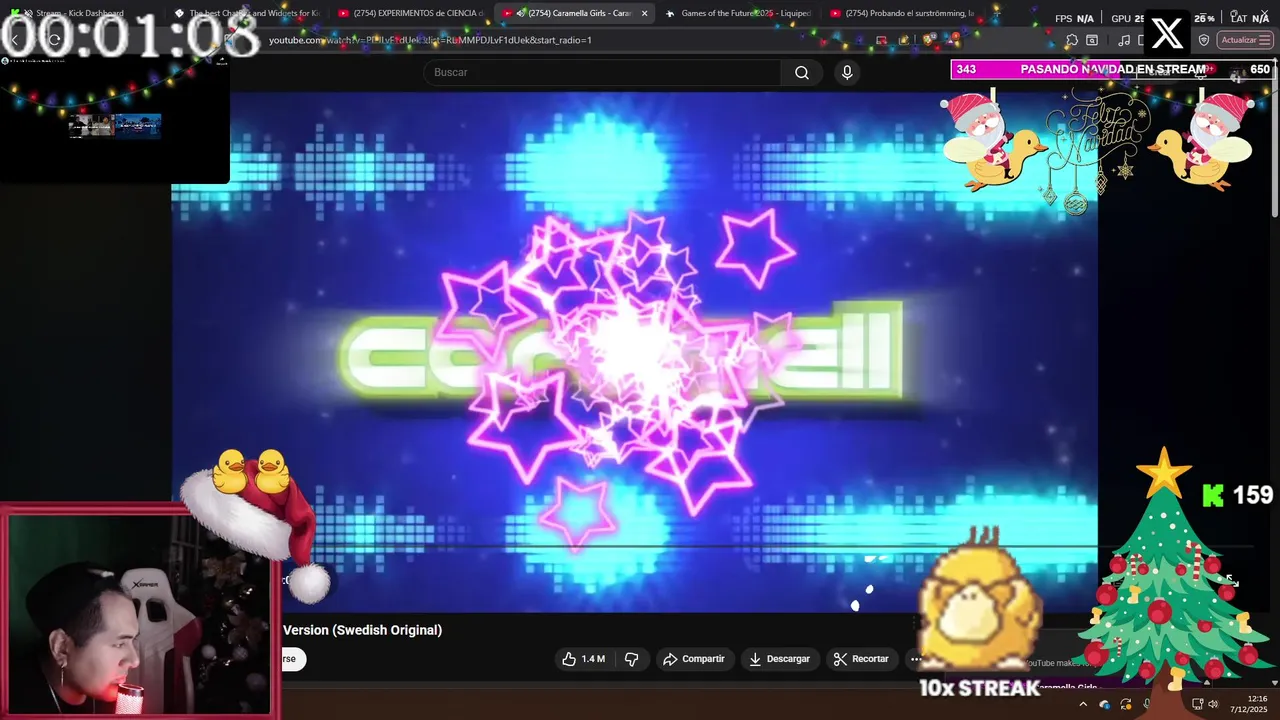Expand hidden system tray icons chevron
The image size is (1280, 720).
click(x=1083, y=704)
